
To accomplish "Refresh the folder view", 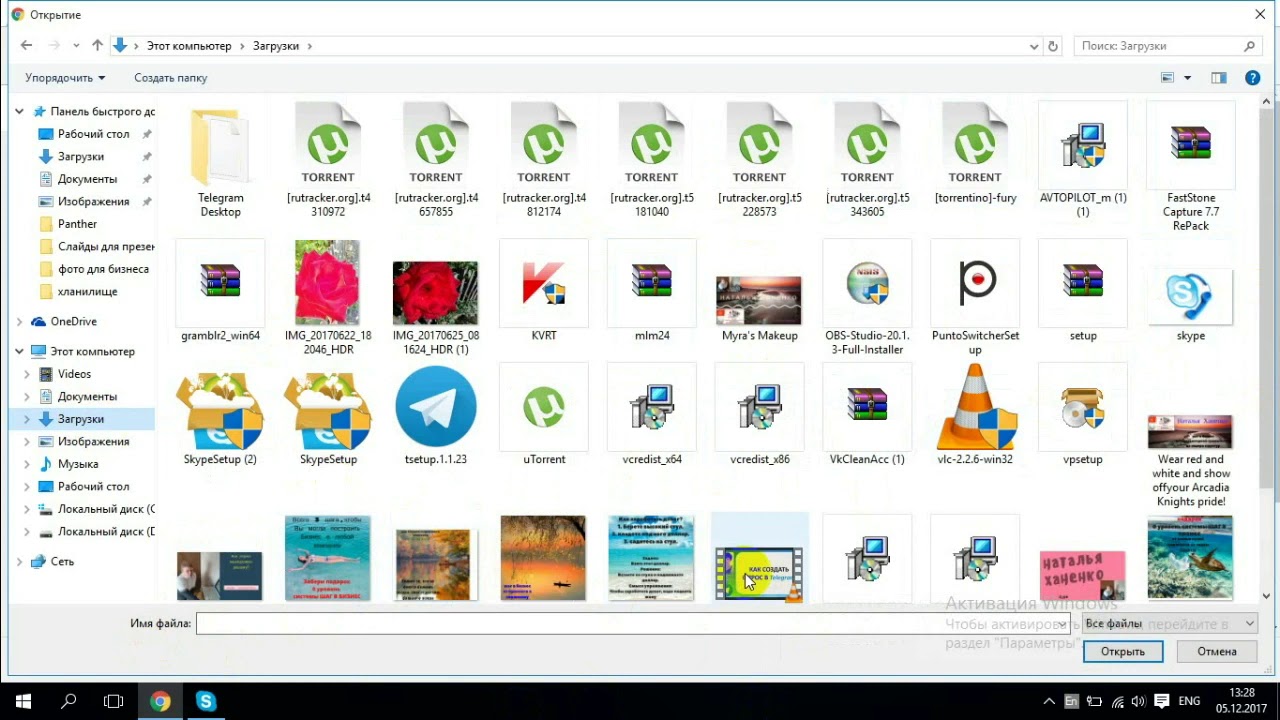I will click(1052, 46).
